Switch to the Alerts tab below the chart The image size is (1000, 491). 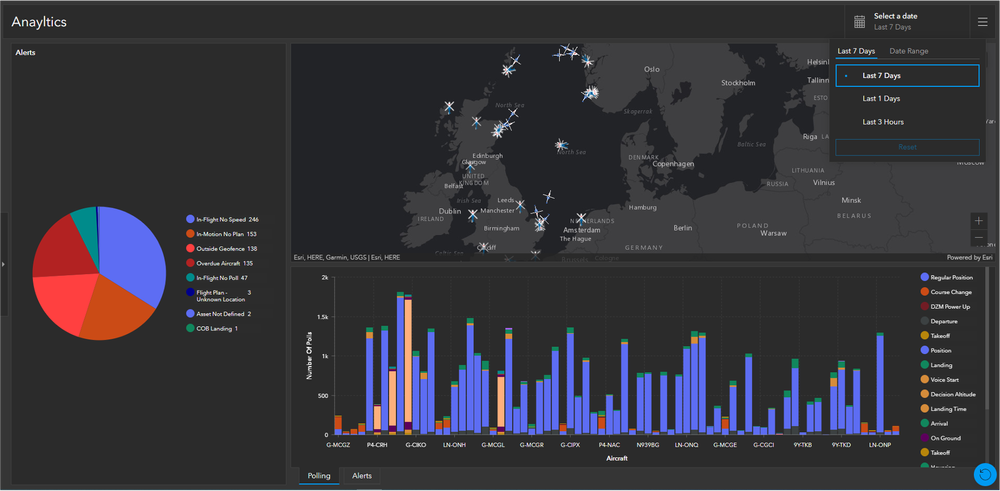pos(362,476)
